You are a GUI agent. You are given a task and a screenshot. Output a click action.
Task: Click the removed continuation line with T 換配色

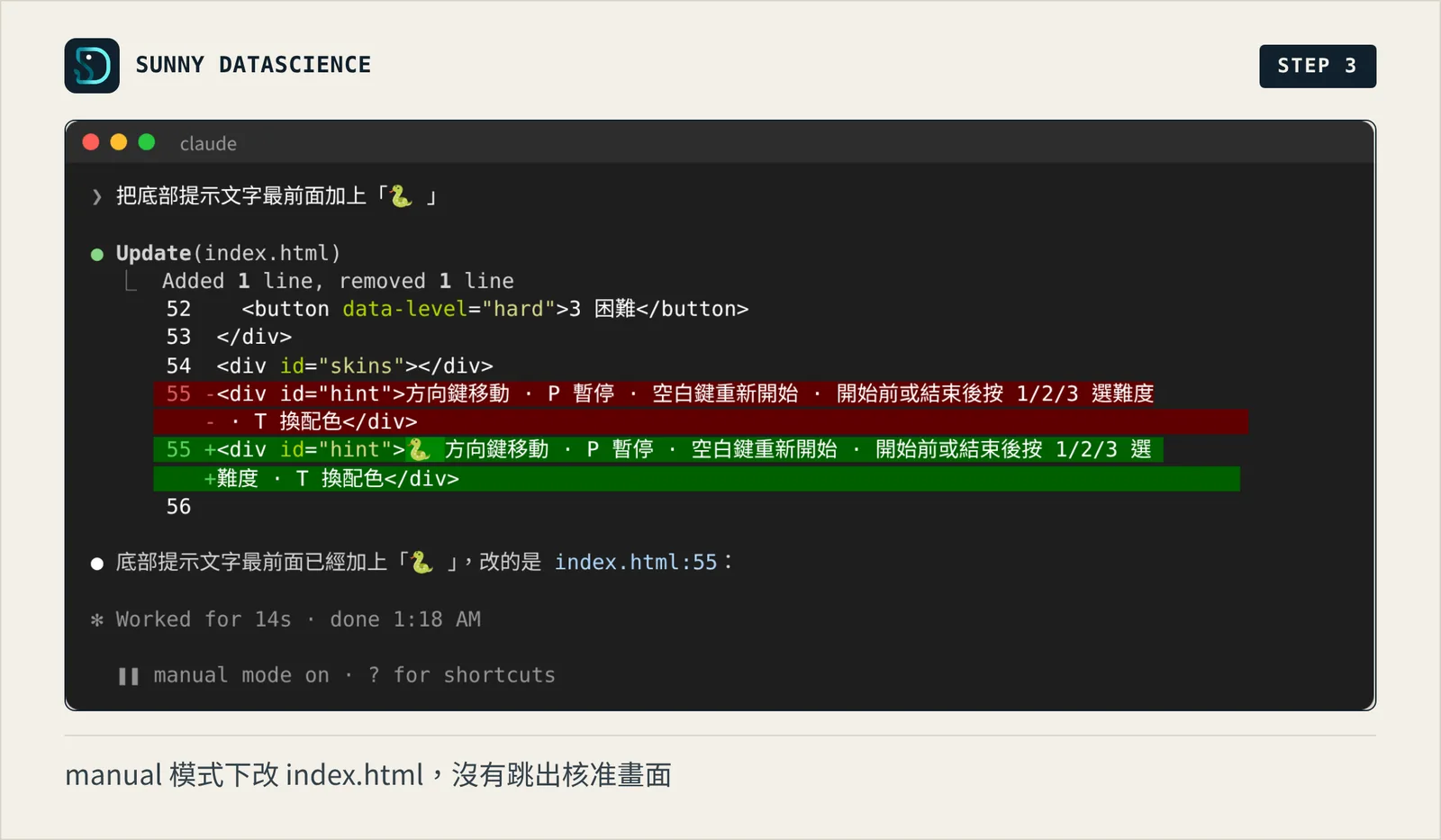tap(701, 421)
